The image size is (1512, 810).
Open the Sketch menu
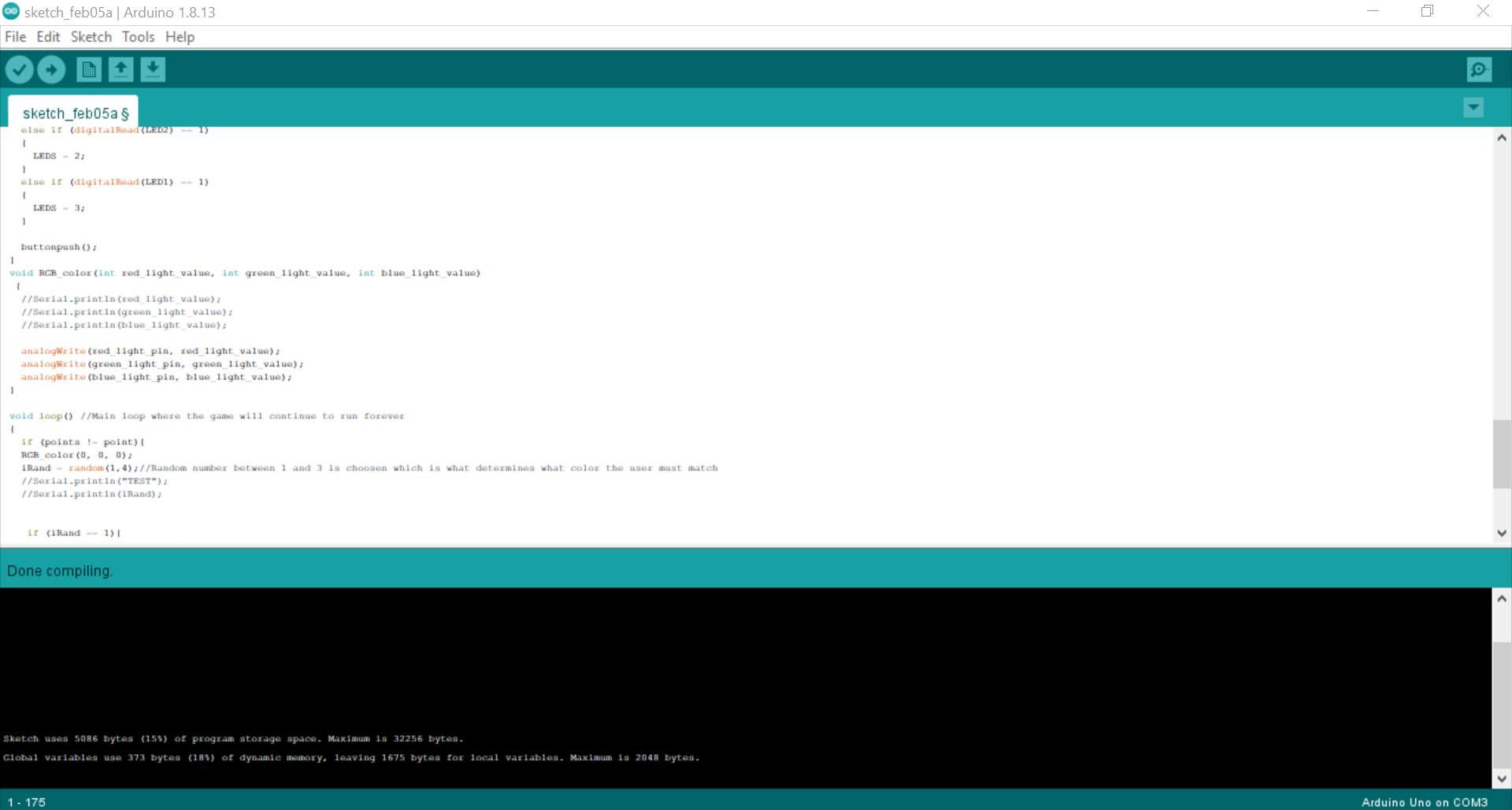coord(91,37)
